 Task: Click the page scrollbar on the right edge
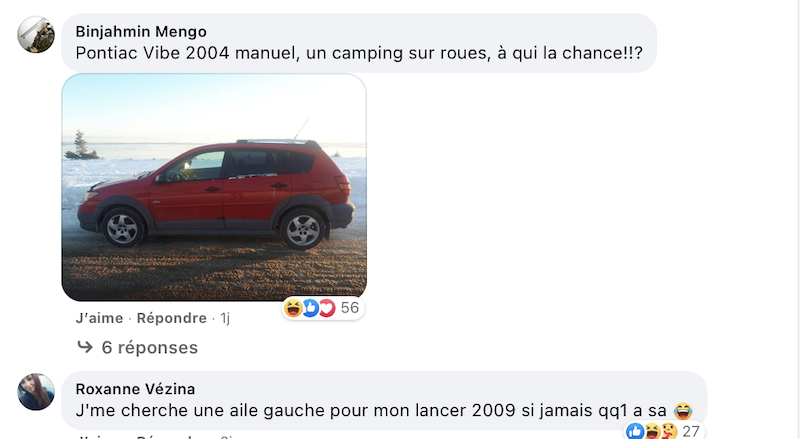(x=797, y=220)
